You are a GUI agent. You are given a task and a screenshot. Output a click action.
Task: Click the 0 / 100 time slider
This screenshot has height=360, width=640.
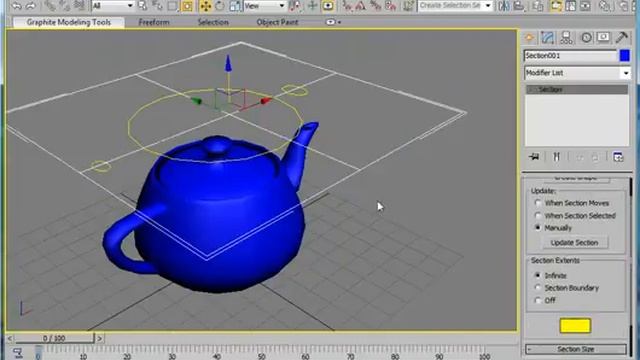pos(54,338)
